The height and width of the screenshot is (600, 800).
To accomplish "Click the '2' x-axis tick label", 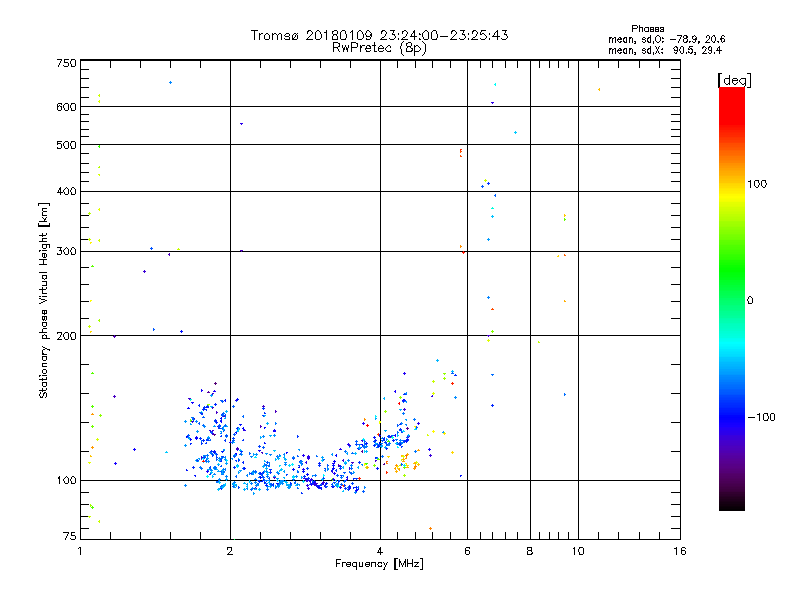I will (230, 551).
